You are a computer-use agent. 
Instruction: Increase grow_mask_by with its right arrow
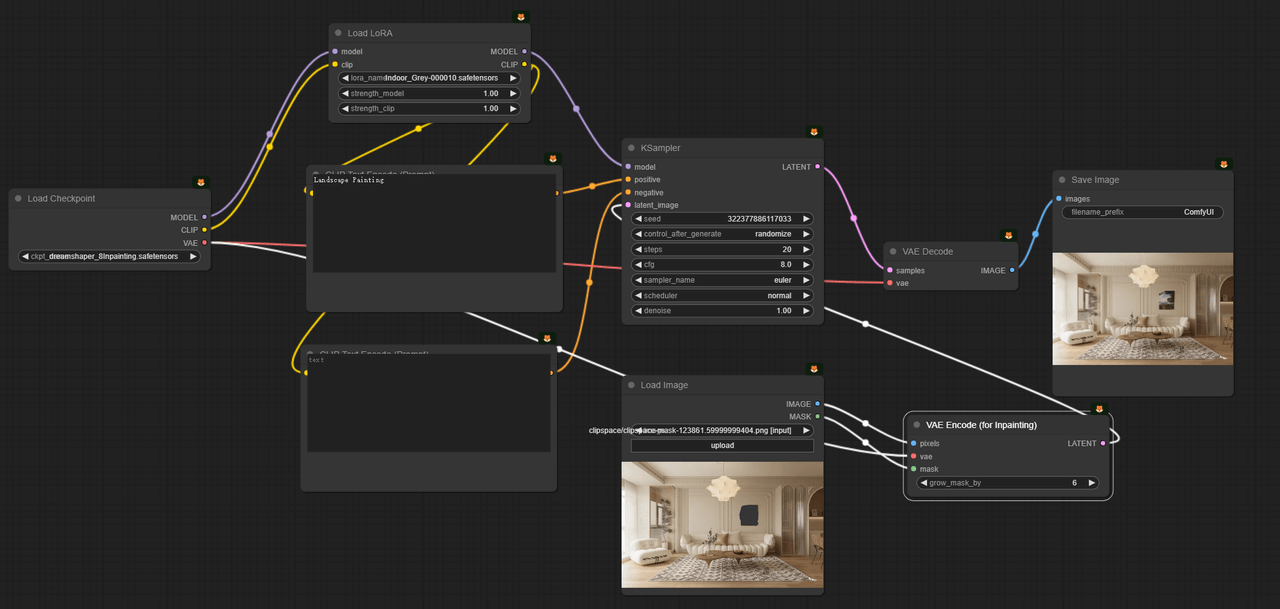click(x=1091, y=483)
